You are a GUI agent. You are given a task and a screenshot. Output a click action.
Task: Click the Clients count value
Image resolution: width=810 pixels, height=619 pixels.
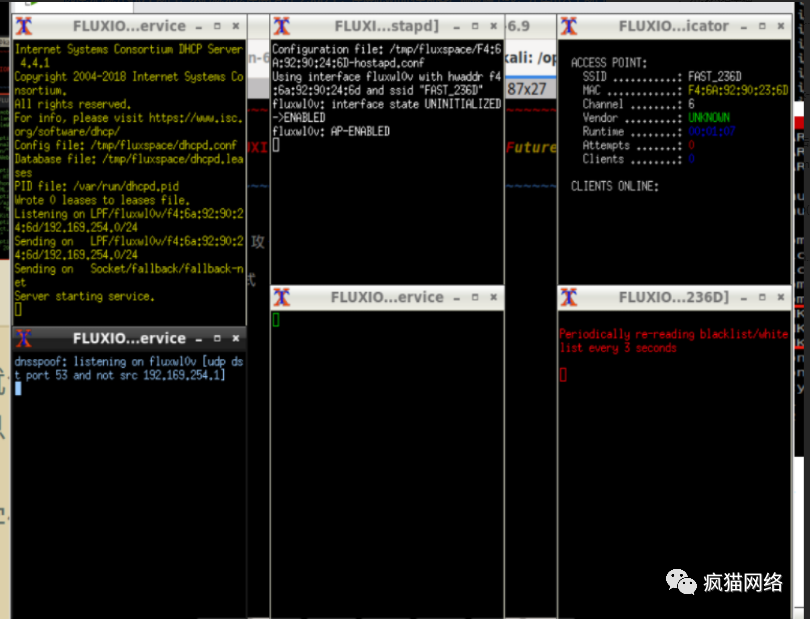(x=691, y=159)
